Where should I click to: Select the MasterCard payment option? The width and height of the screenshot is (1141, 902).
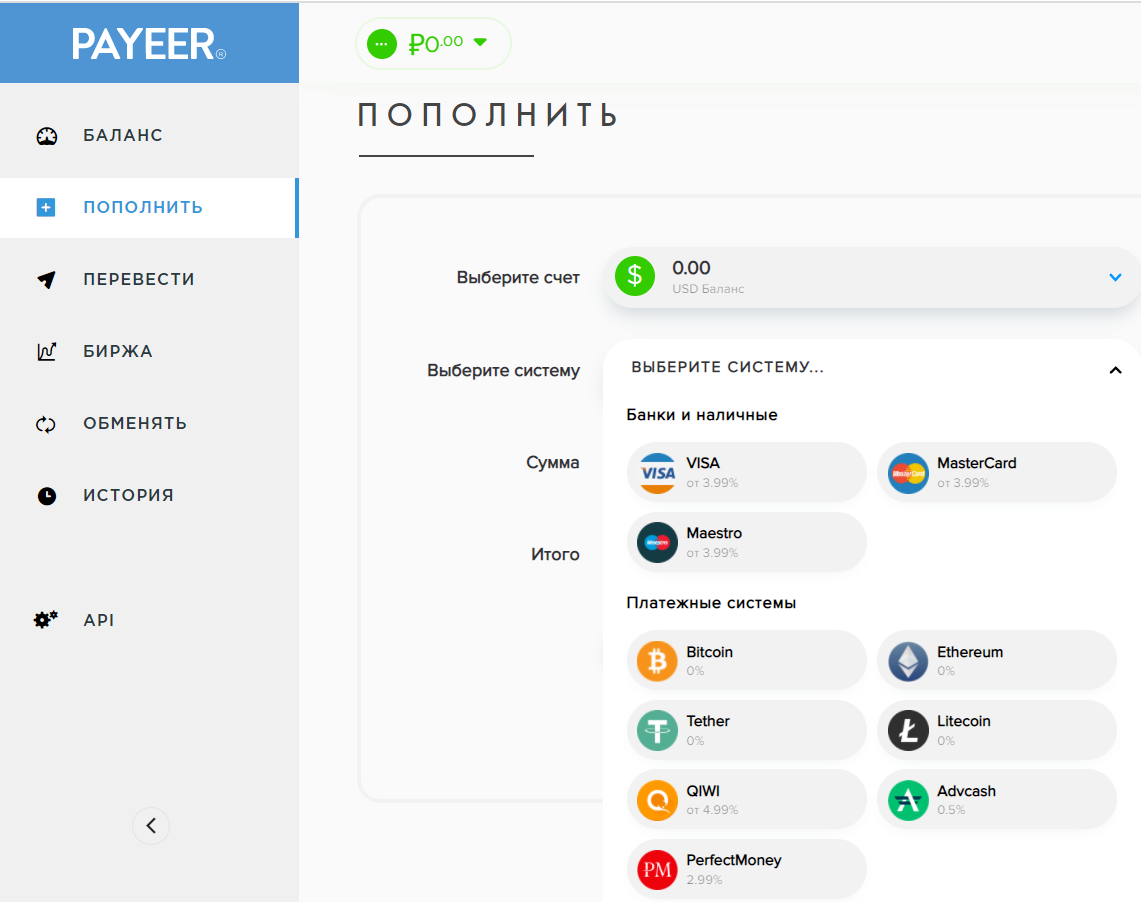tap(997, 473)
